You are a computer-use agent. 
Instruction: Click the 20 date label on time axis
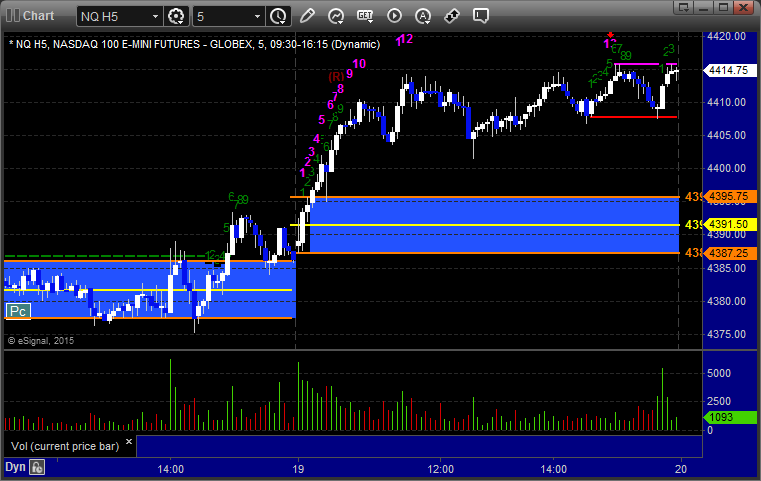click(681, 469)
